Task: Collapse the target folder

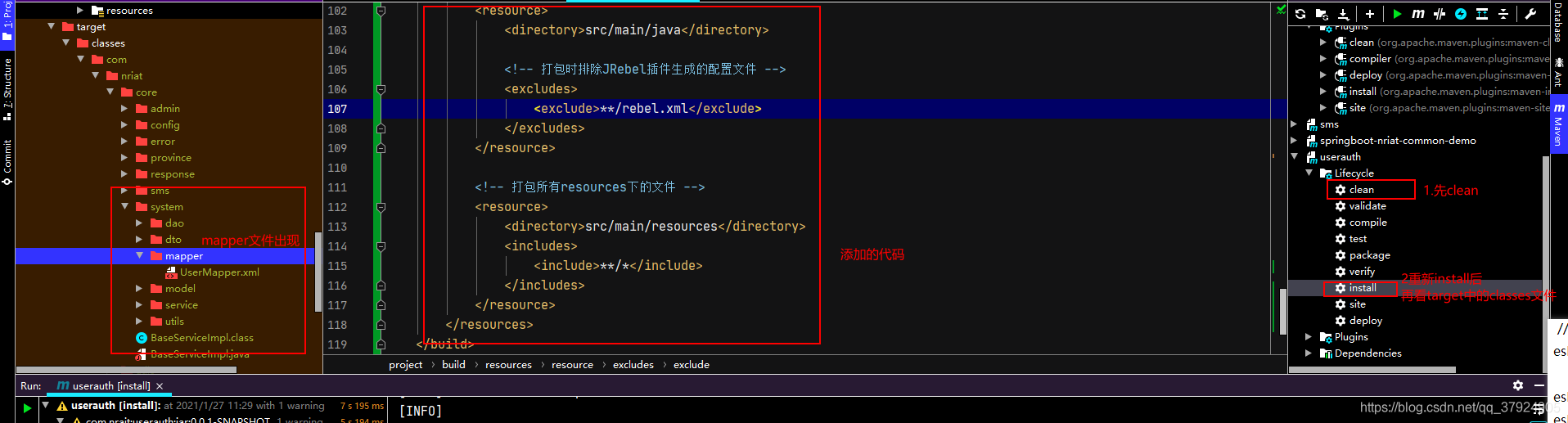Action: pos(51,27)
